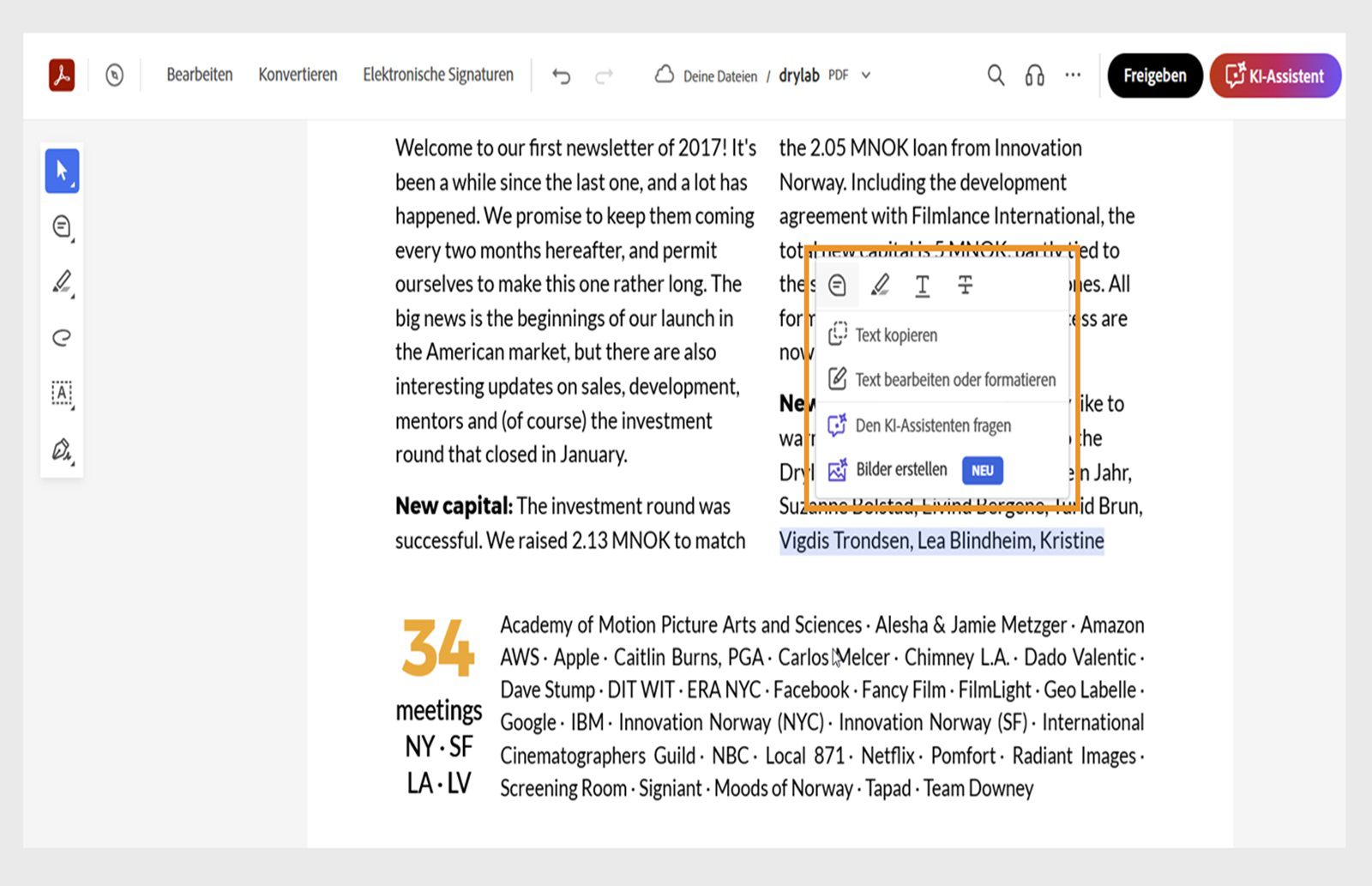Viewport: 1372px width, 886px height.
Task: Open the KI-Assistent button
Action: click(x=1275, y=75)
